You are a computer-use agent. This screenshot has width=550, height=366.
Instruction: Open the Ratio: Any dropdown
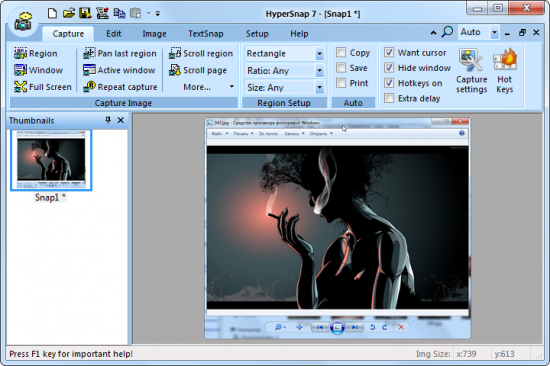click(320, 71)
